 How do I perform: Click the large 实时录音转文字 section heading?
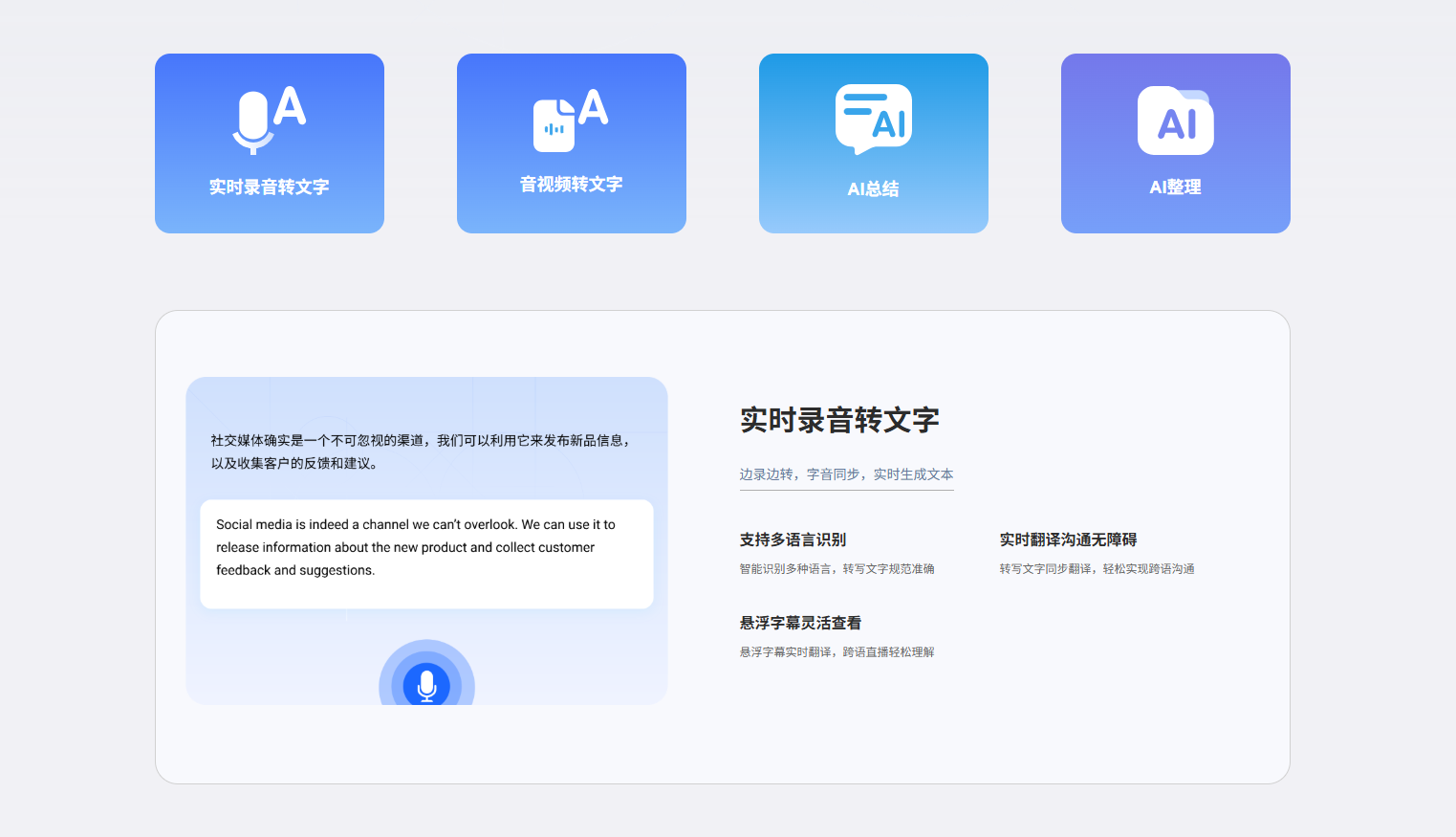click(839, 420)
